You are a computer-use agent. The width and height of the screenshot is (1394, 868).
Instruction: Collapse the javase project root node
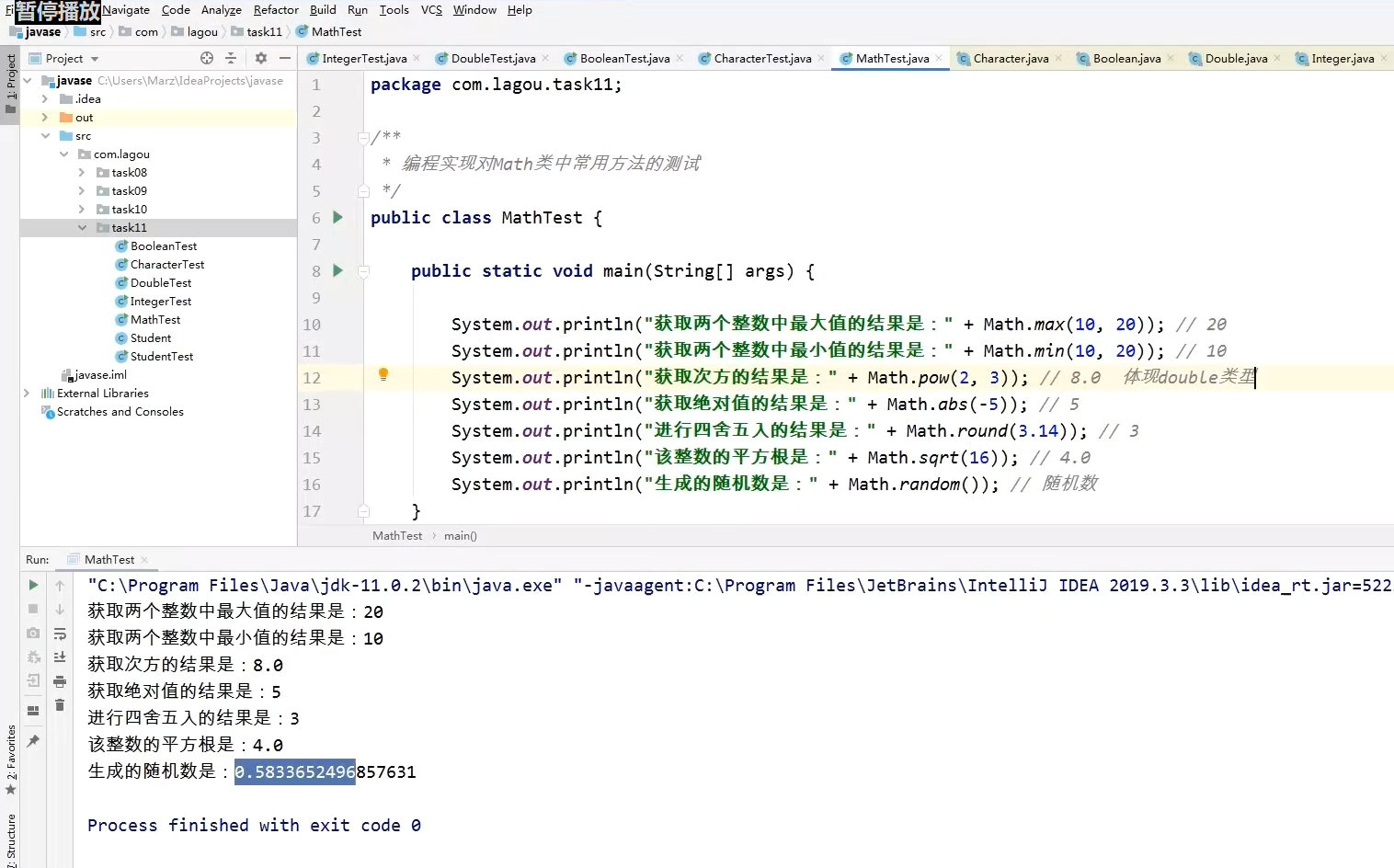point(28,81)
